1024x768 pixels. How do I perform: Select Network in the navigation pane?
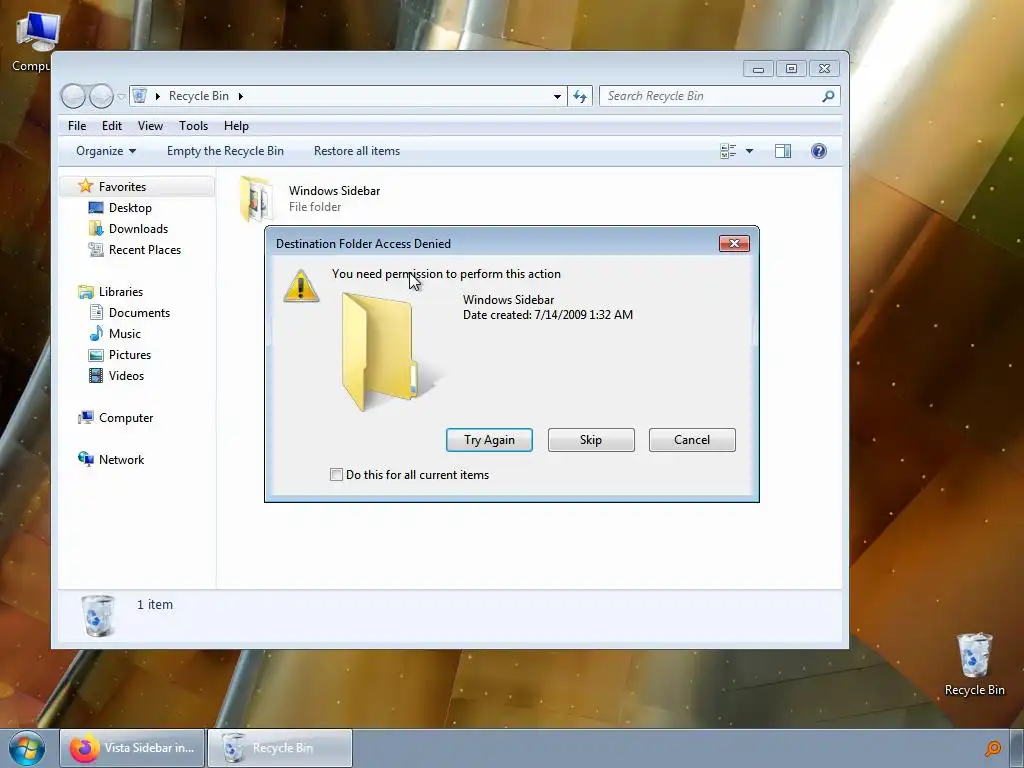pyautogui.click(x=121, y=460)
